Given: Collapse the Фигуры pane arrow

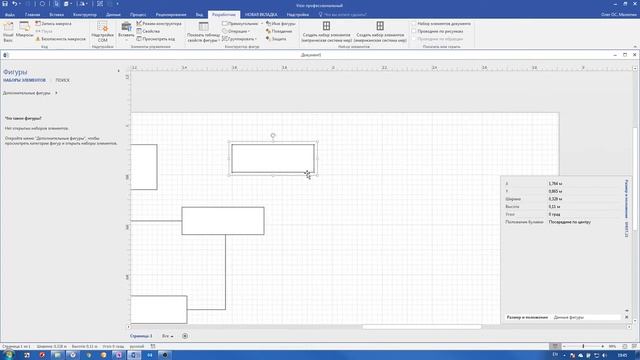Looking at the screenshot, I should 119,71.
